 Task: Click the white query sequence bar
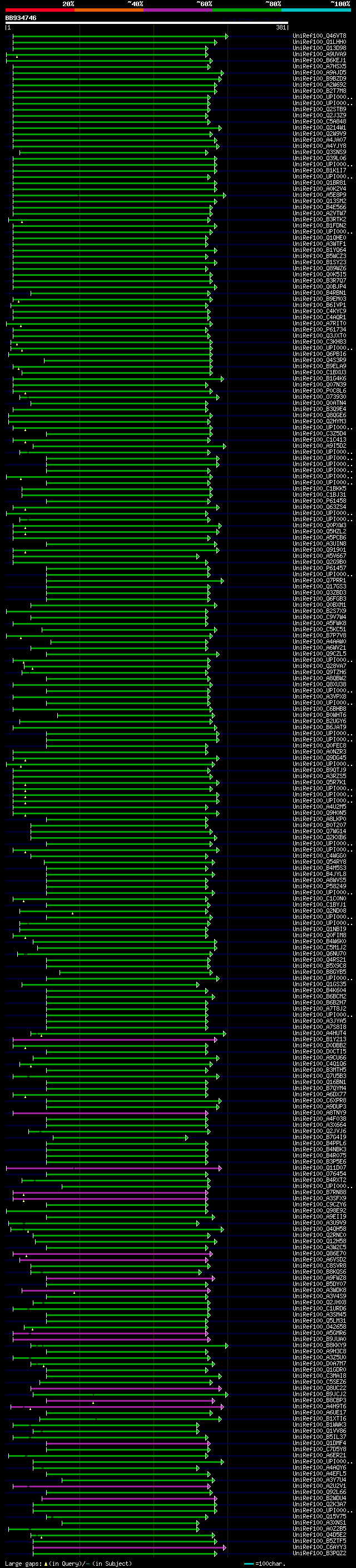point(147,22)
